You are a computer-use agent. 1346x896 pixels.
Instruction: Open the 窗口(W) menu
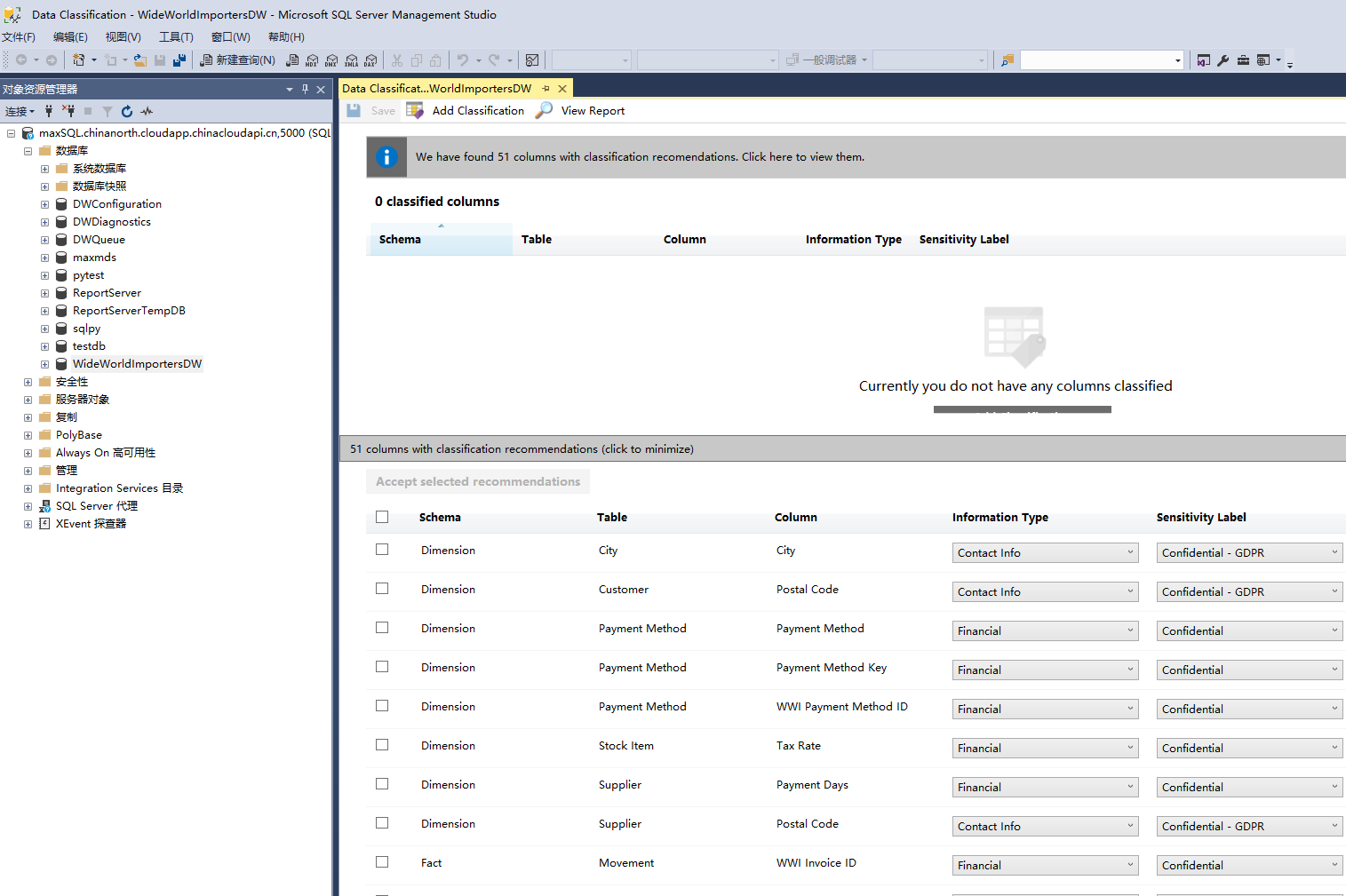(x=231, y=37)
